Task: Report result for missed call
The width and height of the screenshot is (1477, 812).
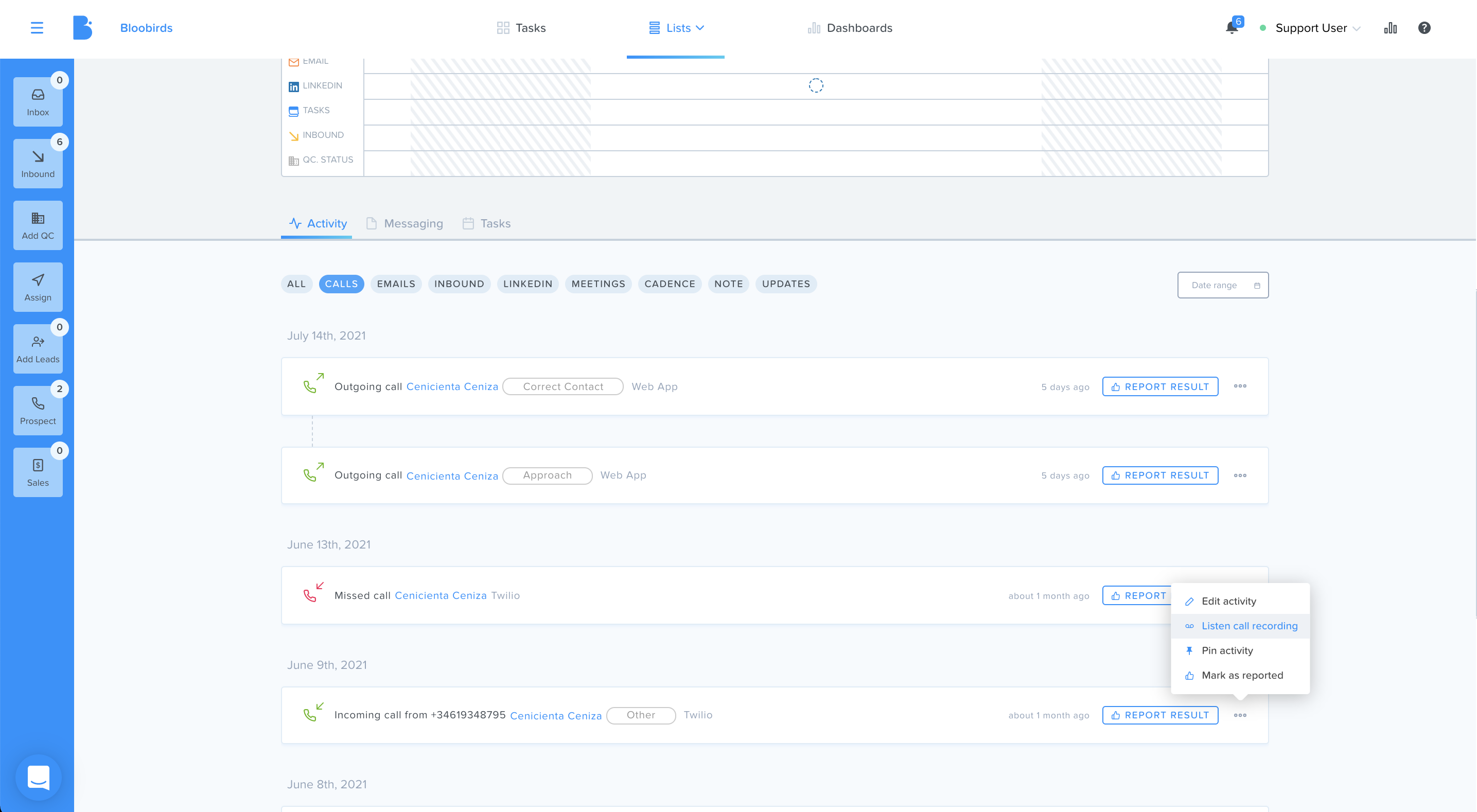Action: (1137, 595)
